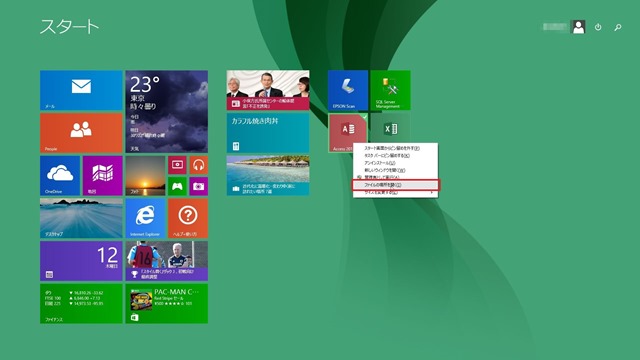Open the search magnifier icon
Viewport: 640px width, 360px height.
tap(618, 27)
